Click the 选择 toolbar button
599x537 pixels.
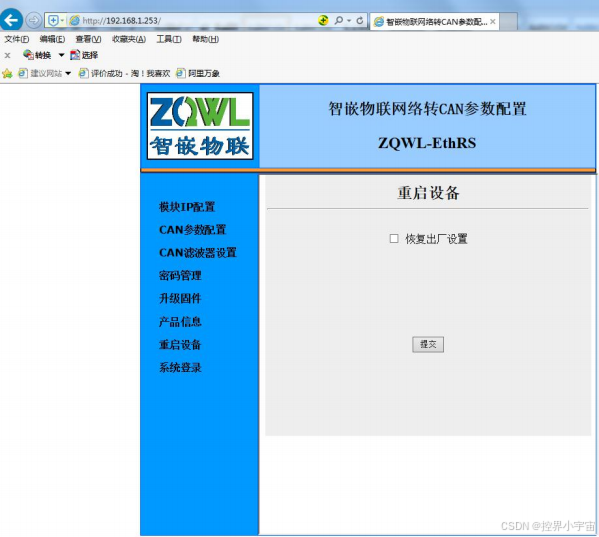[x=84, y=55]
